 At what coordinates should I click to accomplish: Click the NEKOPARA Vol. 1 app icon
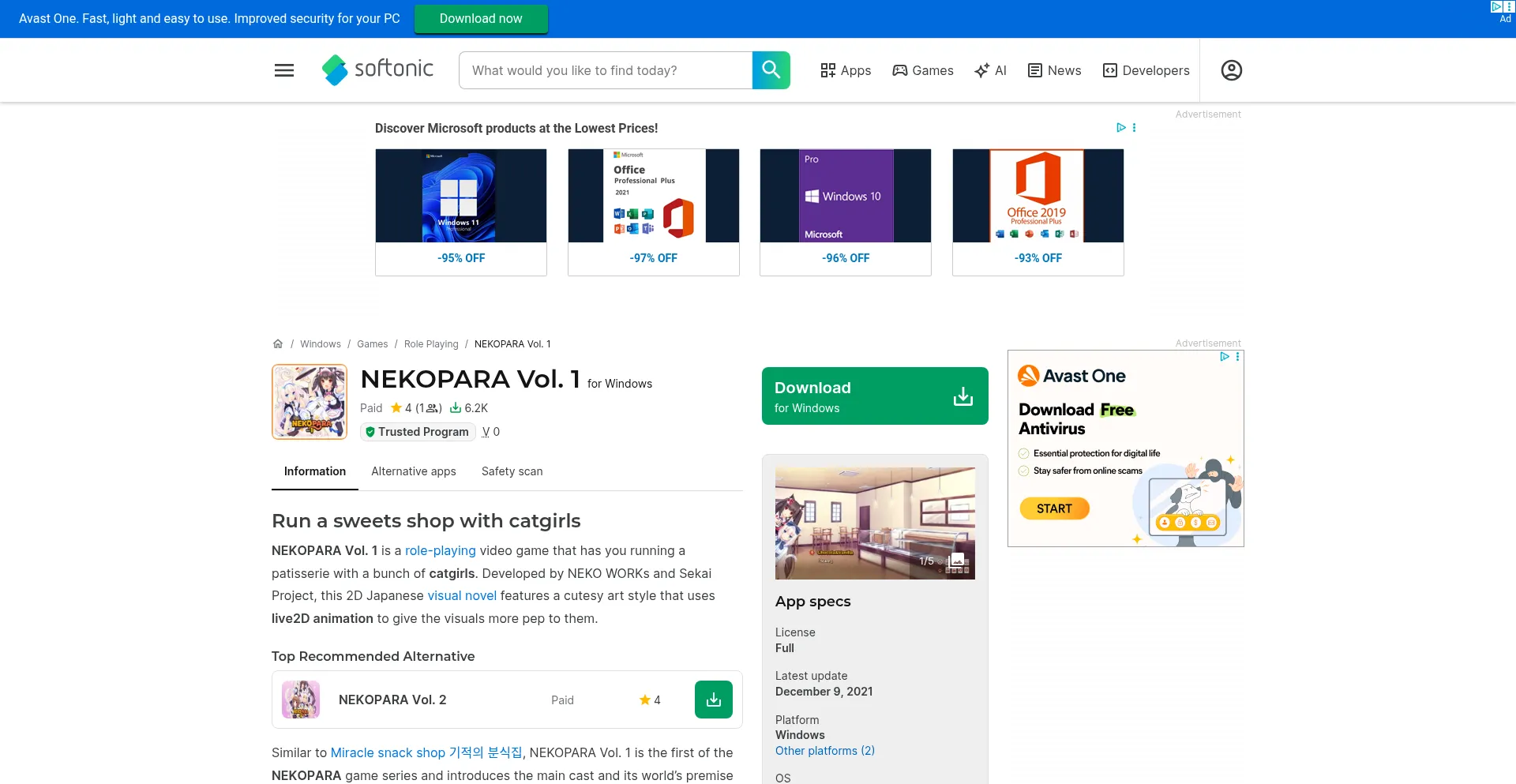pyautogui.click(x=310, y=402)
